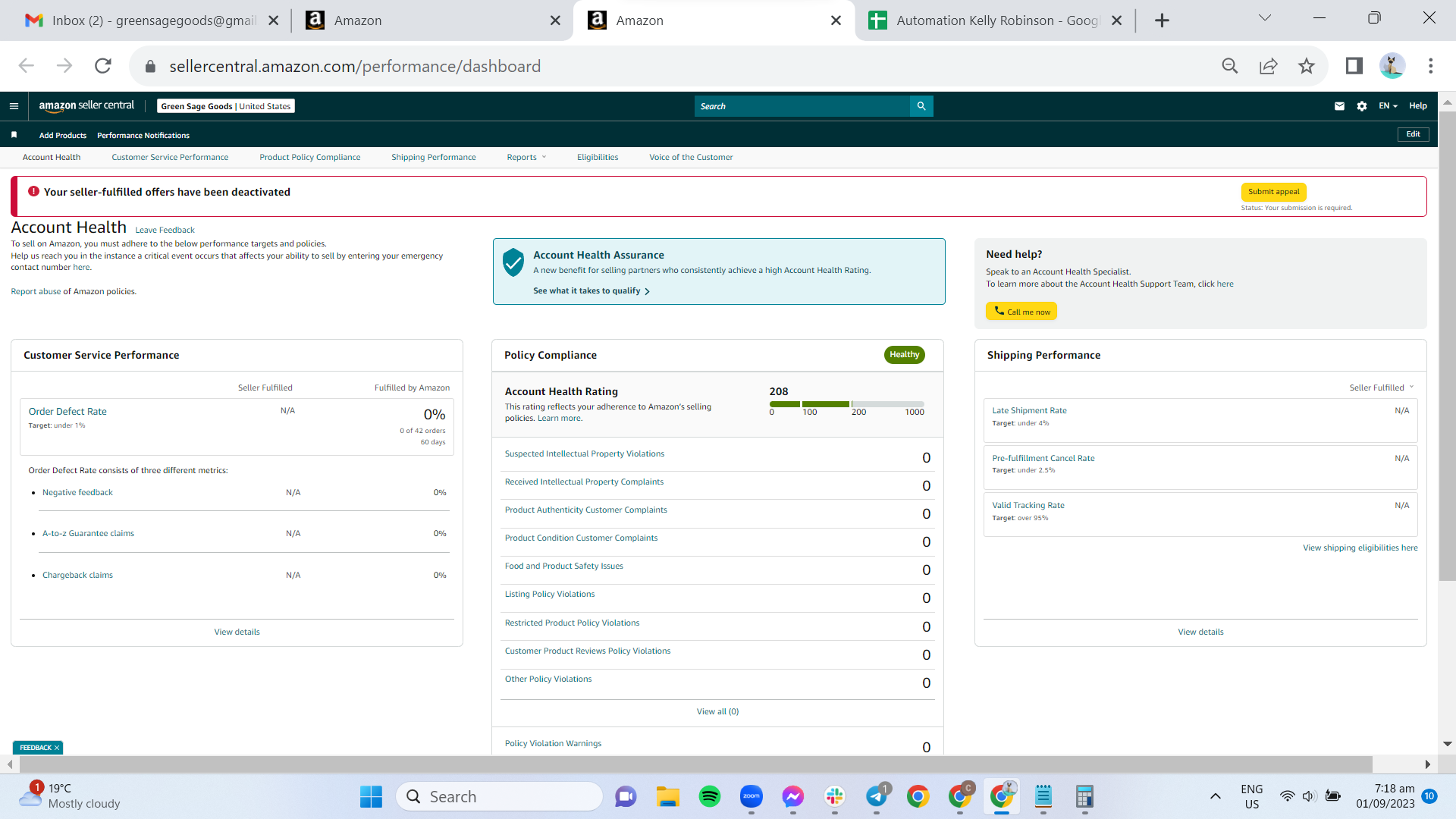Click the browser address bar URL
Image resolution: width=1456 pixels, height=819 pixels.
pyautogui.click(x=355, y=67)
